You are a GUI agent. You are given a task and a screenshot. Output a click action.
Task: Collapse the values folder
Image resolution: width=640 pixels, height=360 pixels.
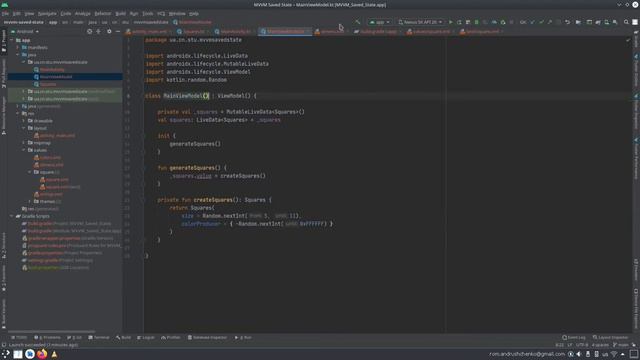(24, 150)
